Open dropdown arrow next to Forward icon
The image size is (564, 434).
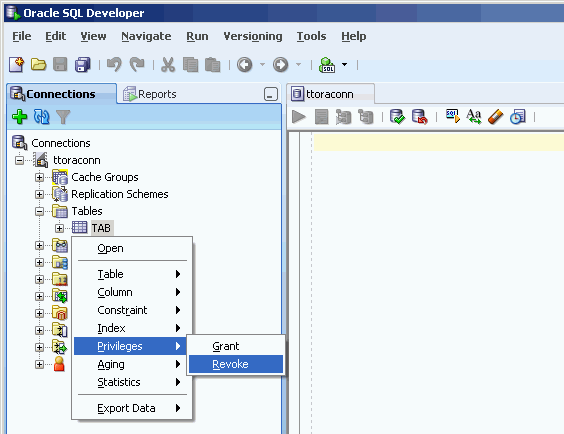298,65
